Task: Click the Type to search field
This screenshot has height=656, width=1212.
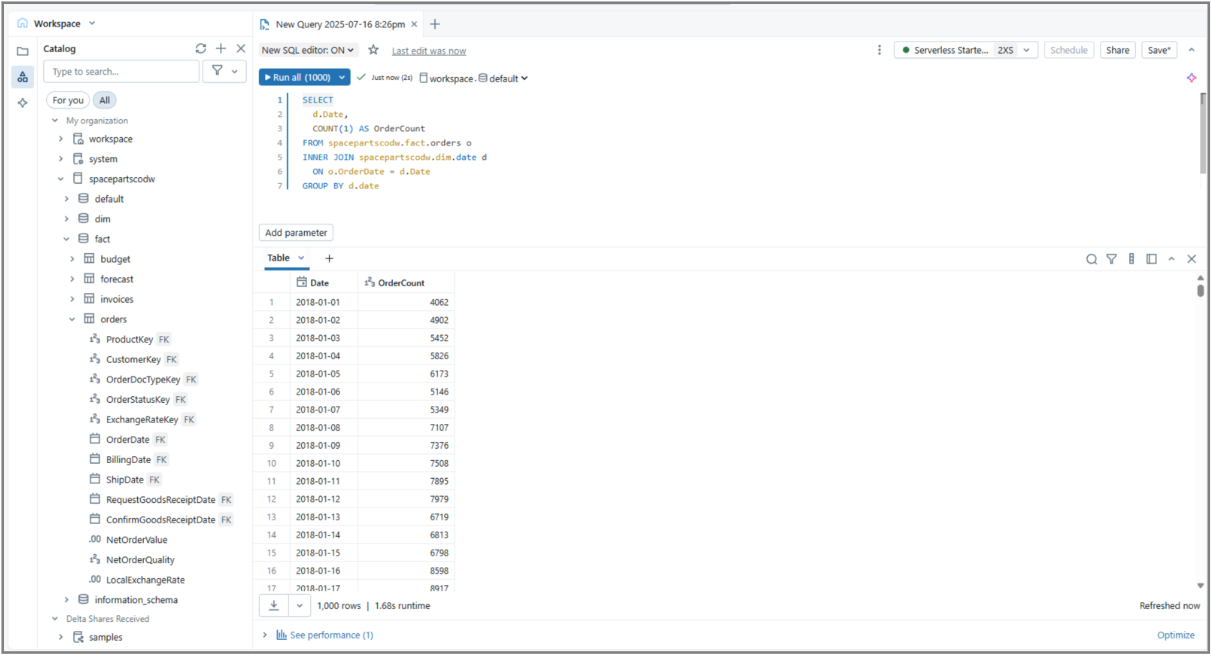Action: (120, 71)
